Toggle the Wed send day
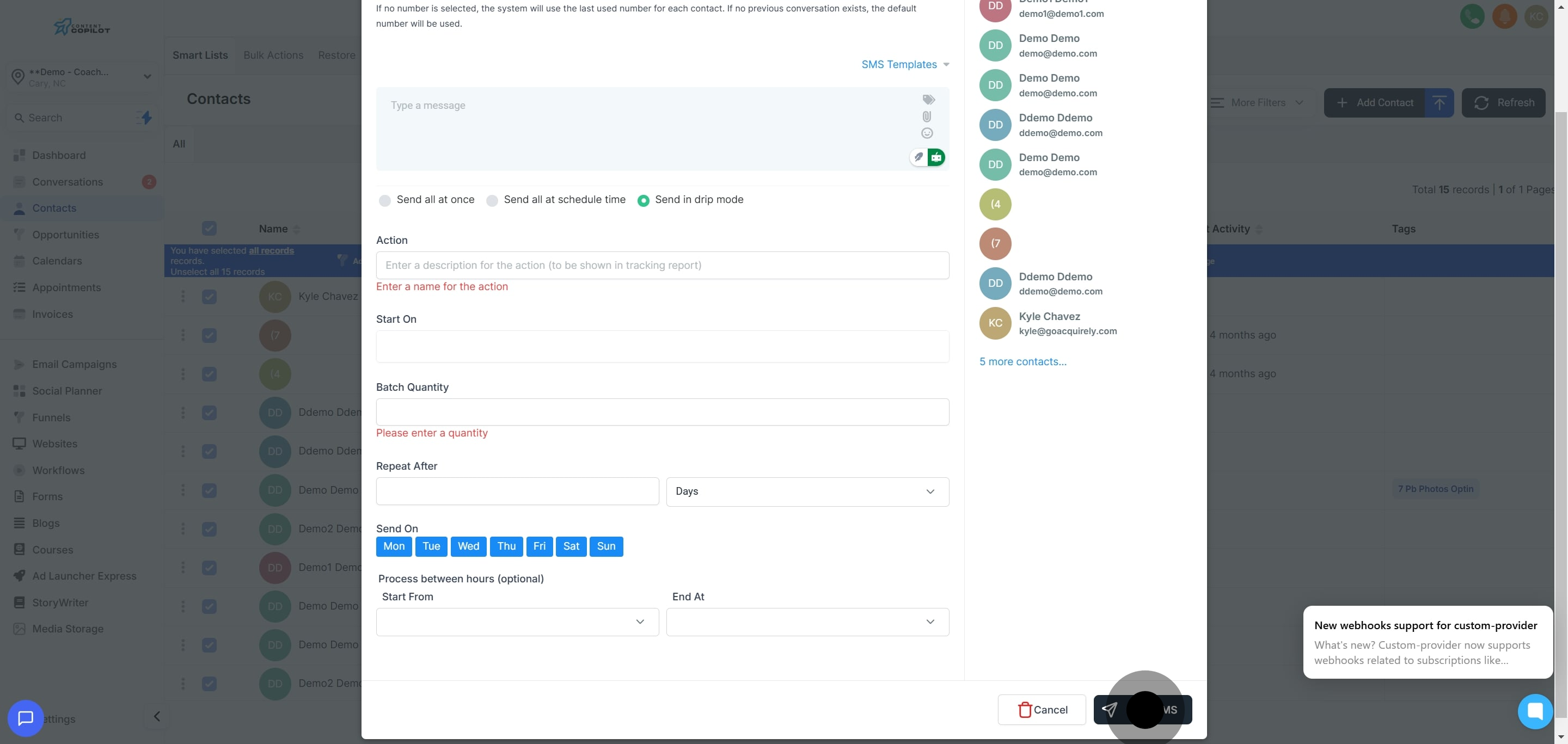Image resolution: width=1568 pixels, height=744 pixels. tap(468, 546)
